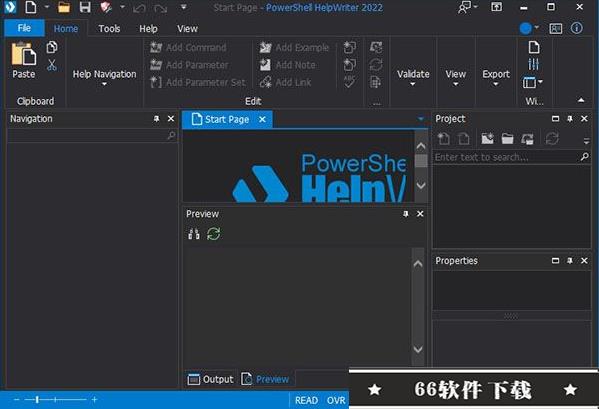Screen dimensions: 599x409
Task: Click Project toolbar open folder icon
Action: pos(507,139)
